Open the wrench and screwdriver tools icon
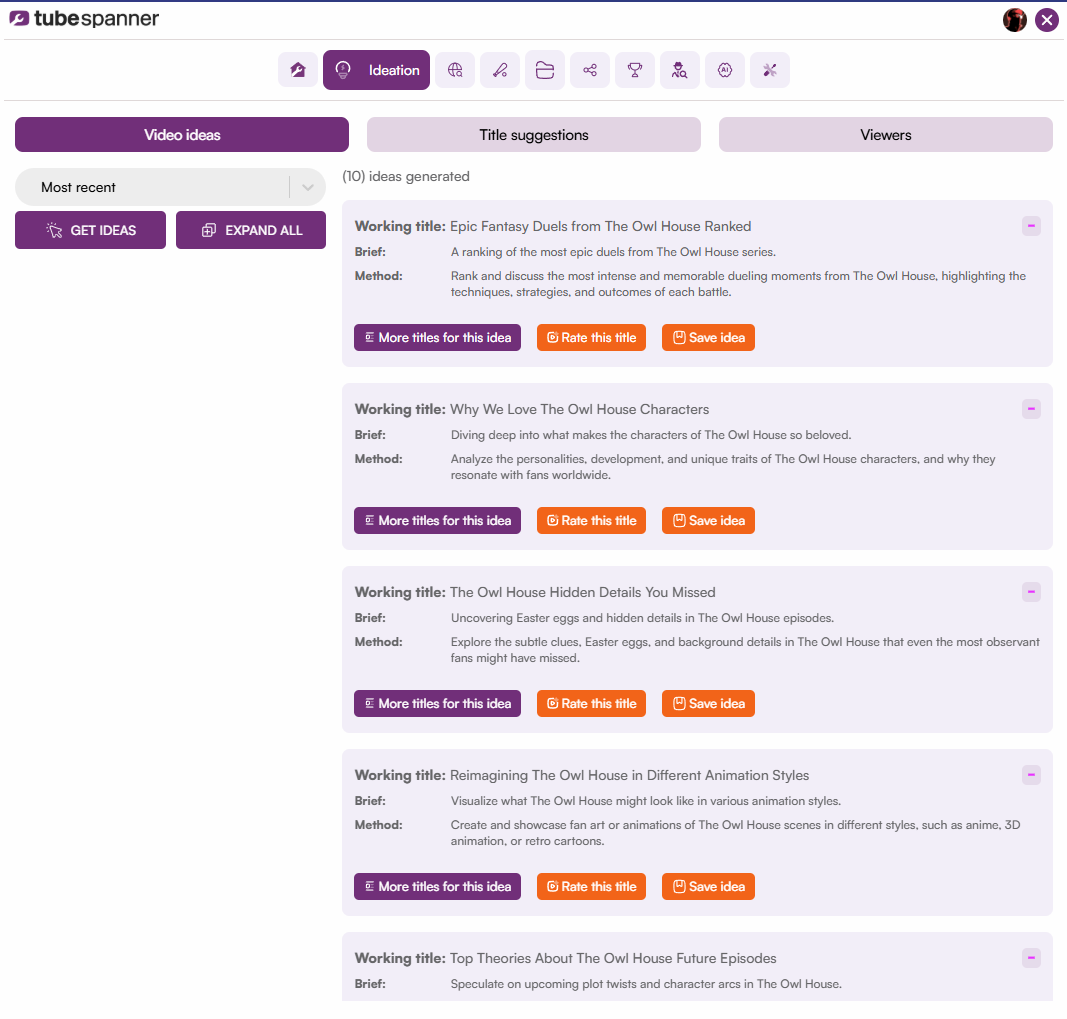1067x1019 pixels. coord(770,70)
